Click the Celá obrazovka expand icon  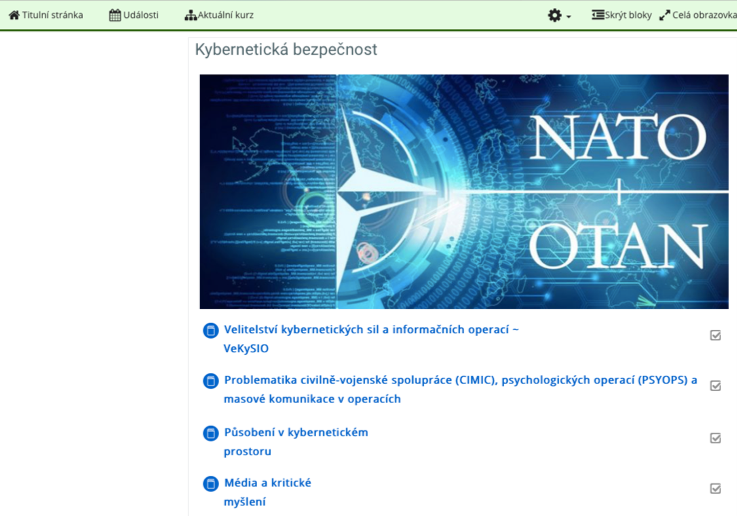(664, 15)
